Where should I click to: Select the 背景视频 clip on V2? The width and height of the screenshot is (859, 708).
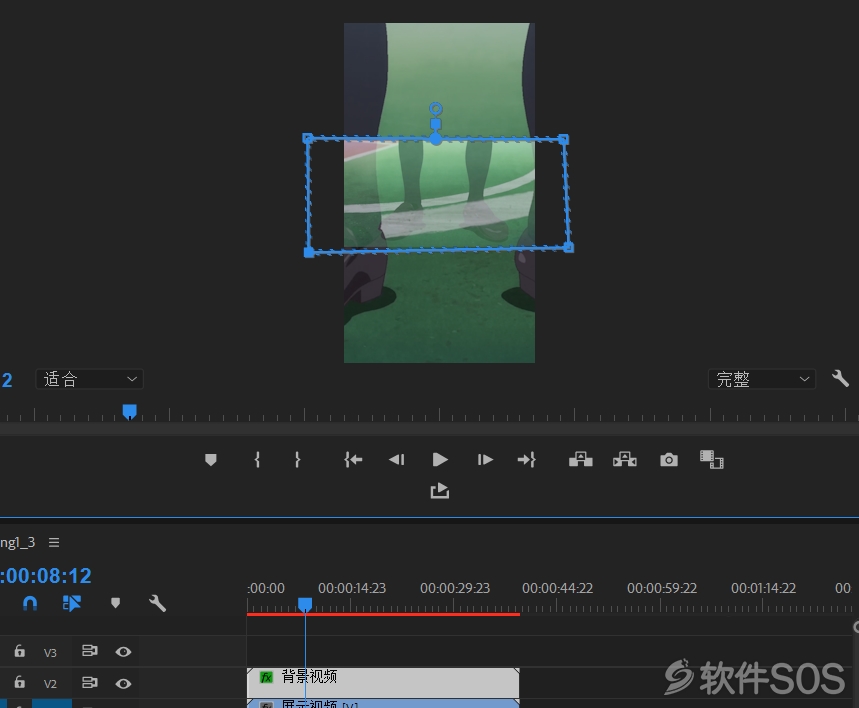point(383,682)
